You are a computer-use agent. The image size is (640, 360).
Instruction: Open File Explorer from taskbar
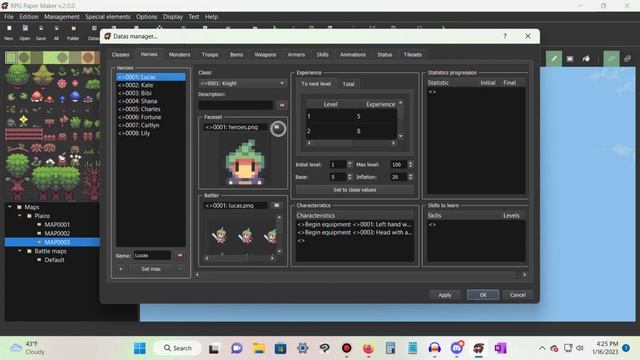(259, 348)
